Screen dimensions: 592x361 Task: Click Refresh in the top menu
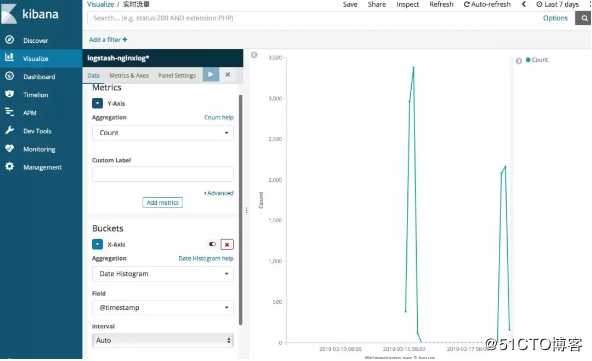coord(441,5)
